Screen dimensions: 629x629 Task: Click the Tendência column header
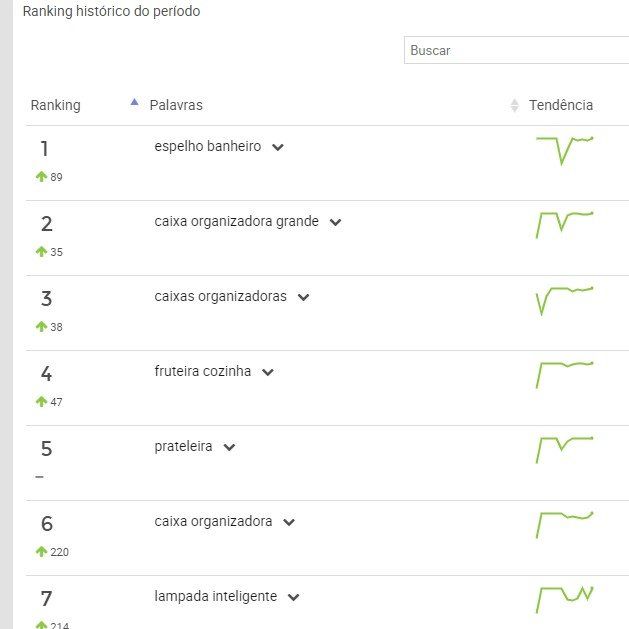[x=561, y=105]
